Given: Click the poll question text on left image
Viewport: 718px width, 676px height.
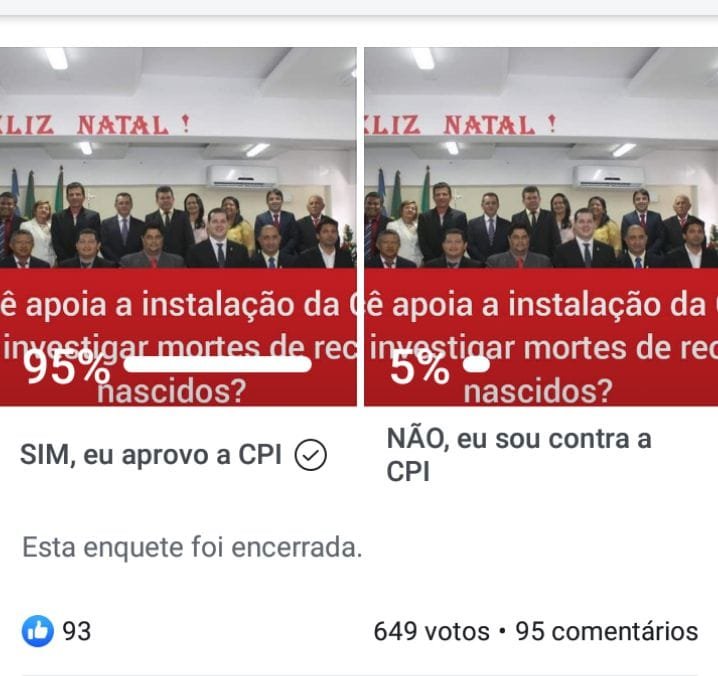Looking at the screenshot, I should (178, 347).
